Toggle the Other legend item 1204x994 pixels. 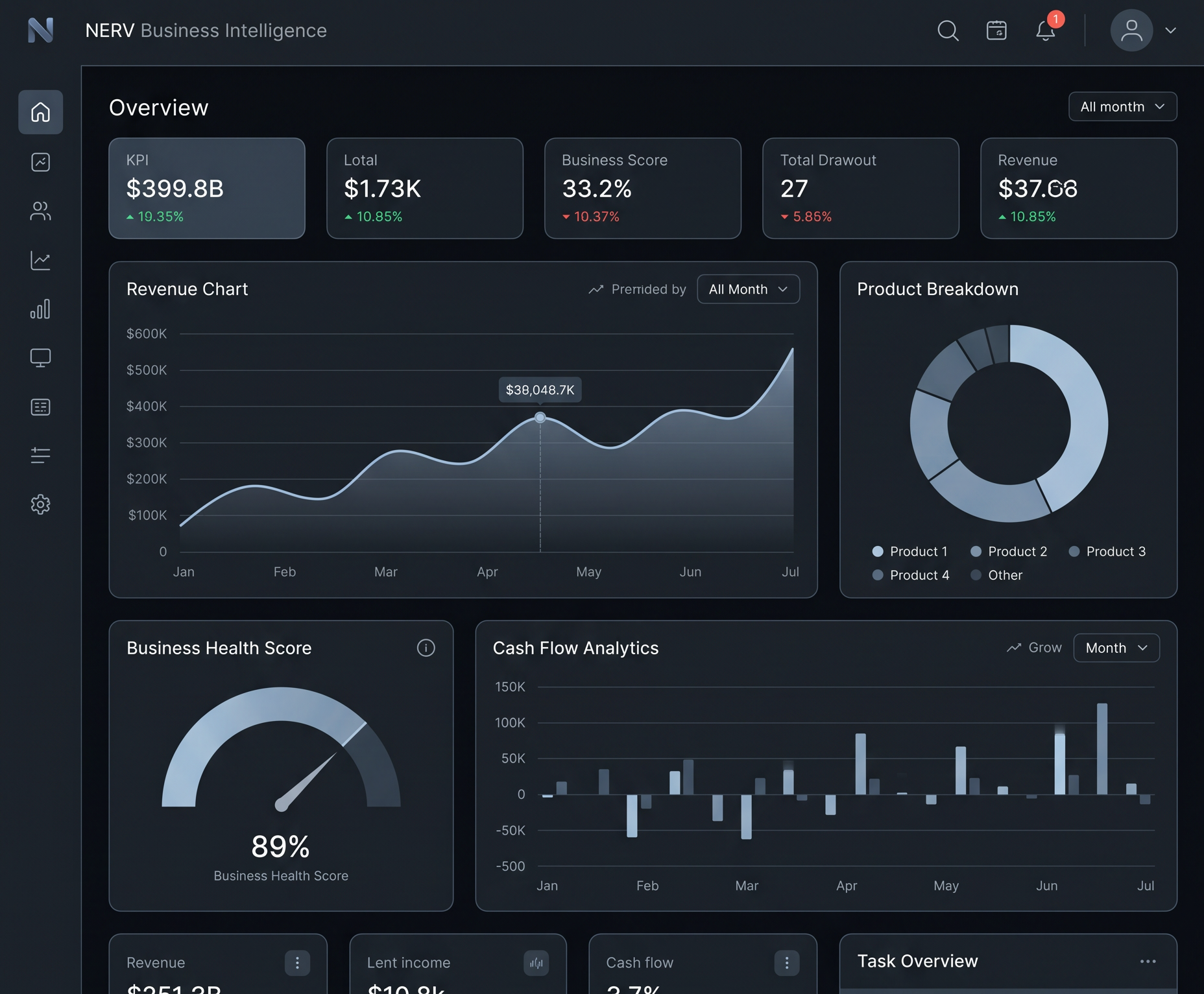click(996, 575)
